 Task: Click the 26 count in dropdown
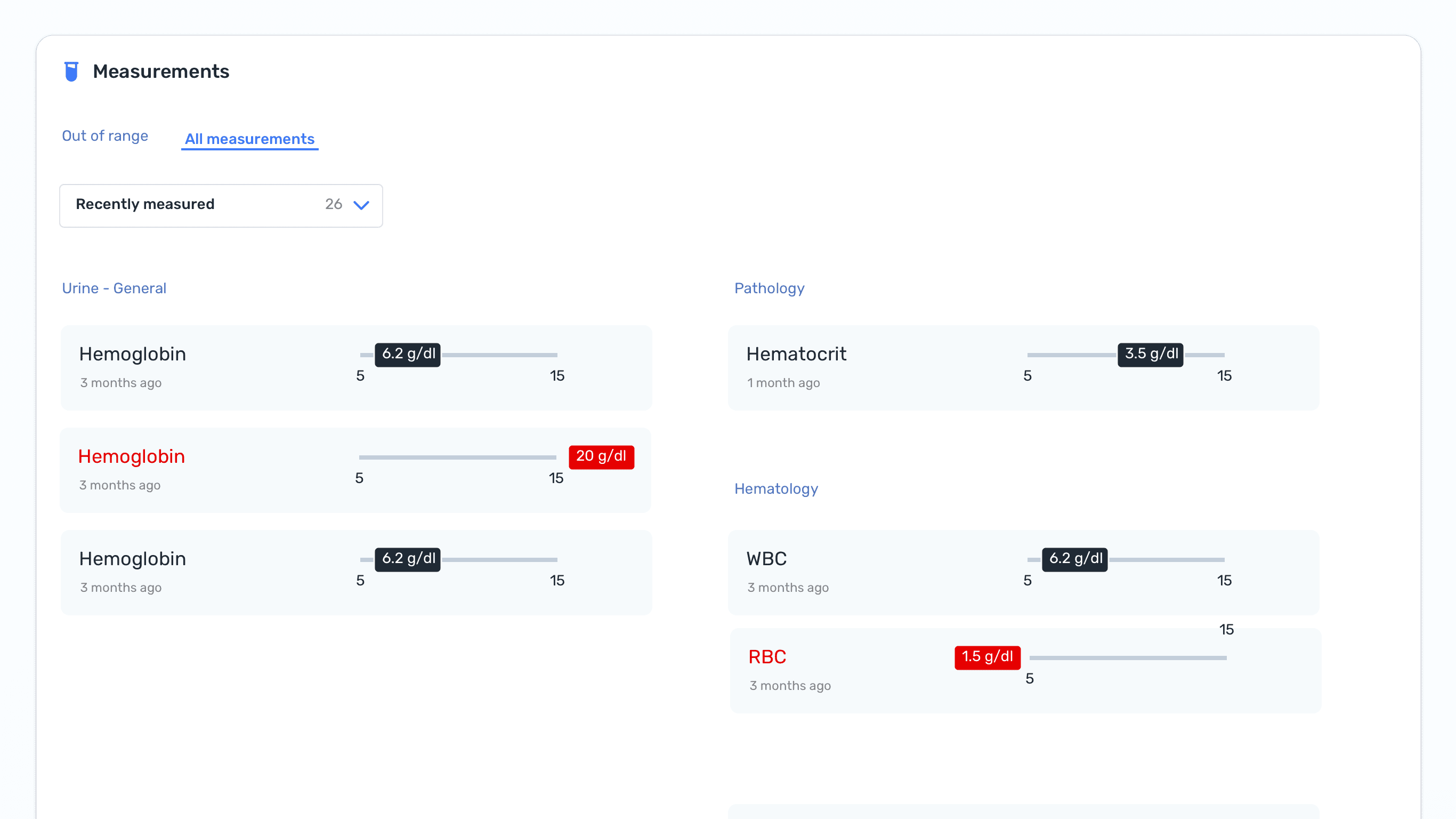coord(334,204)
